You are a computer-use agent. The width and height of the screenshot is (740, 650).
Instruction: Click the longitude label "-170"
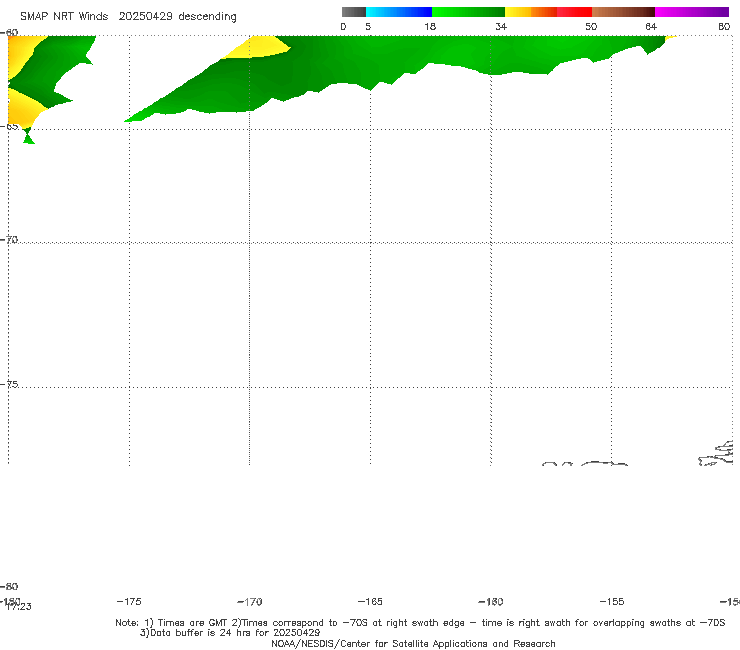tap(250, 601)
